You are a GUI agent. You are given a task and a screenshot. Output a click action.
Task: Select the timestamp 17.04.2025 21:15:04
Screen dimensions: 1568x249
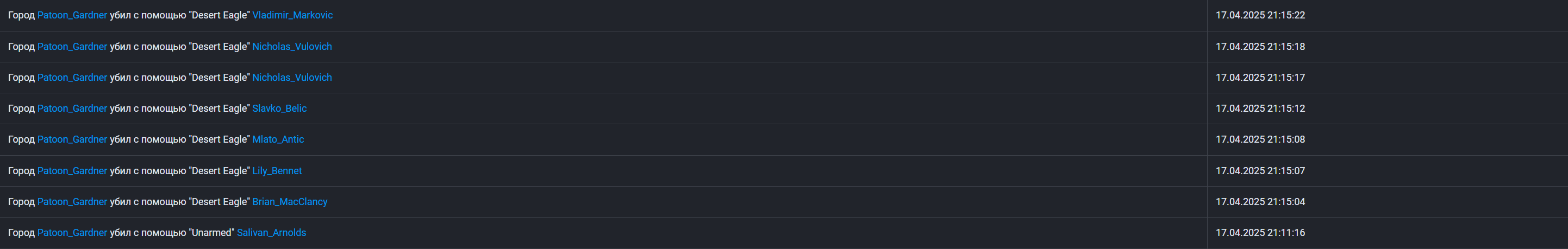[1260, 202]
